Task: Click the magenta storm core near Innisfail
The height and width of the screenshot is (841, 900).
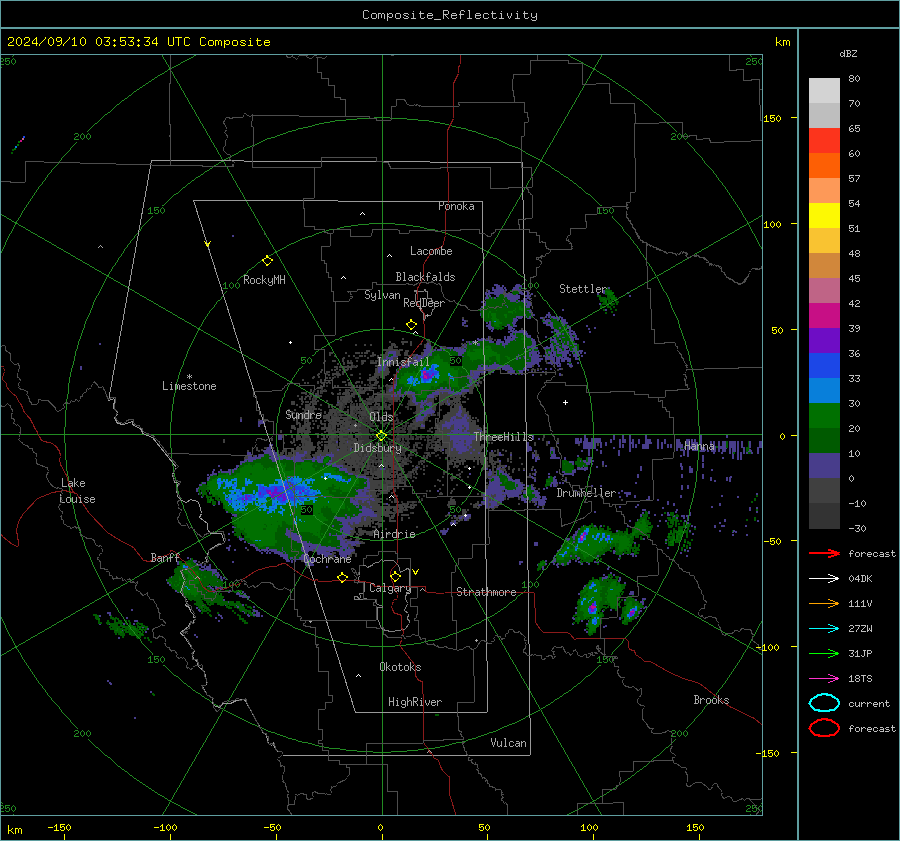Action: click(426, 375)
